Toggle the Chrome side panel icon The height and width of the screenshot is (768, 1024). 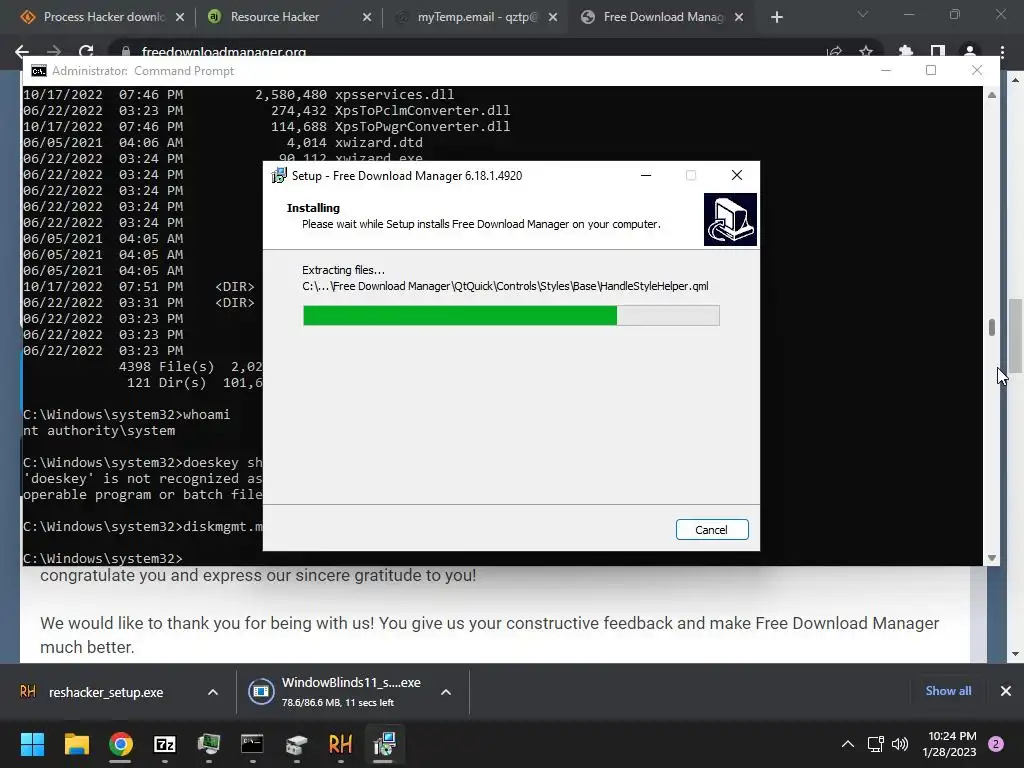pos(938,51)
